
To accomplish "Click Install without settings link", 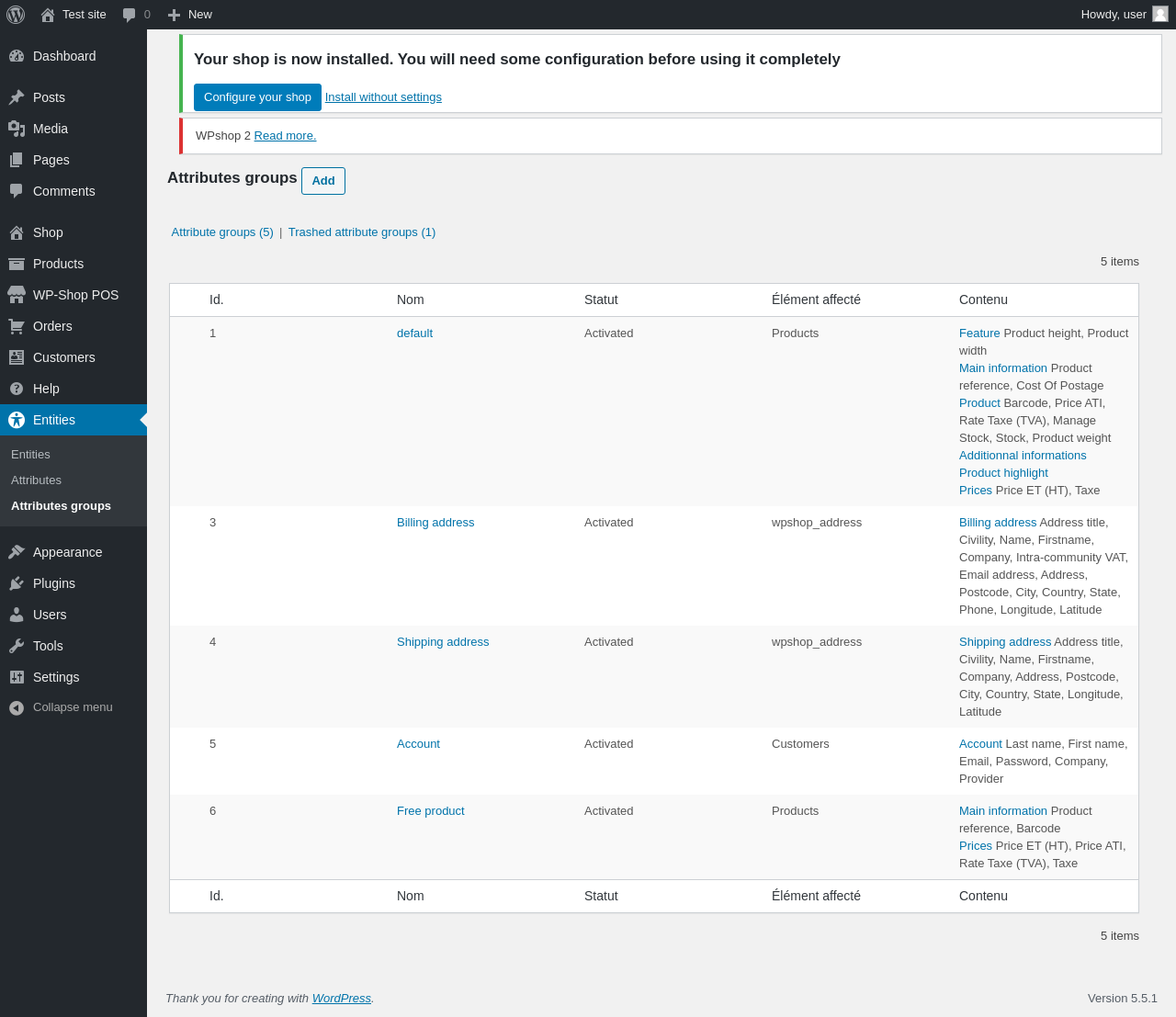I will [383, 97].
